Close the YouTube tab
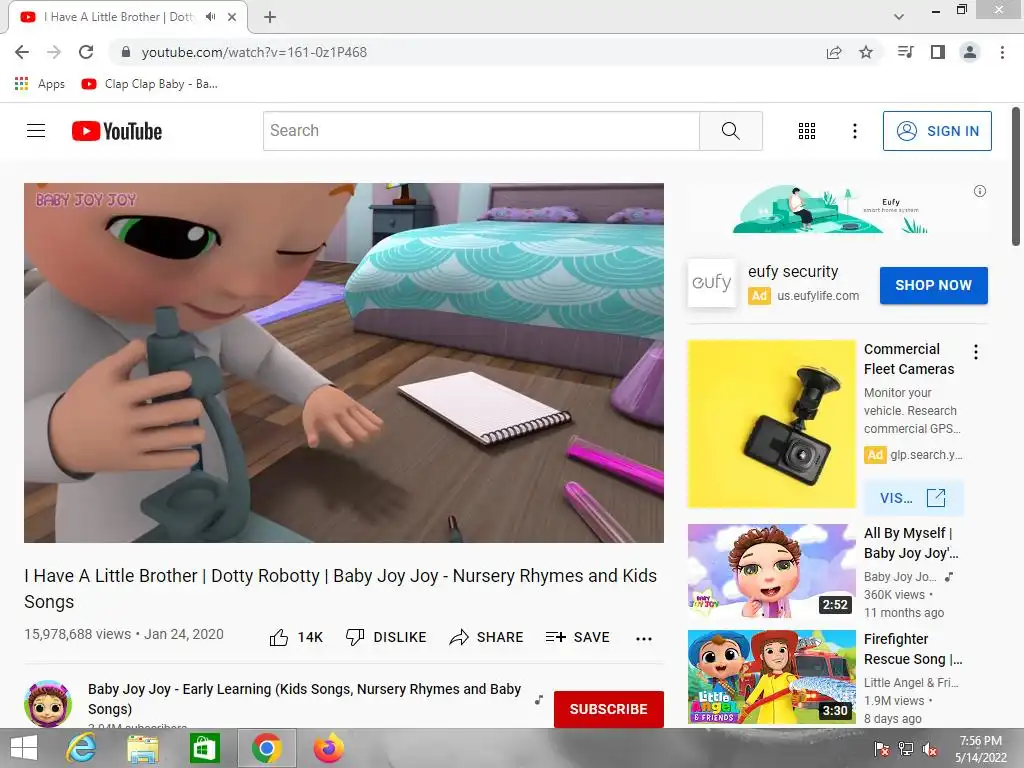The height and width of the screenshot is (768, 1024). 232,17
